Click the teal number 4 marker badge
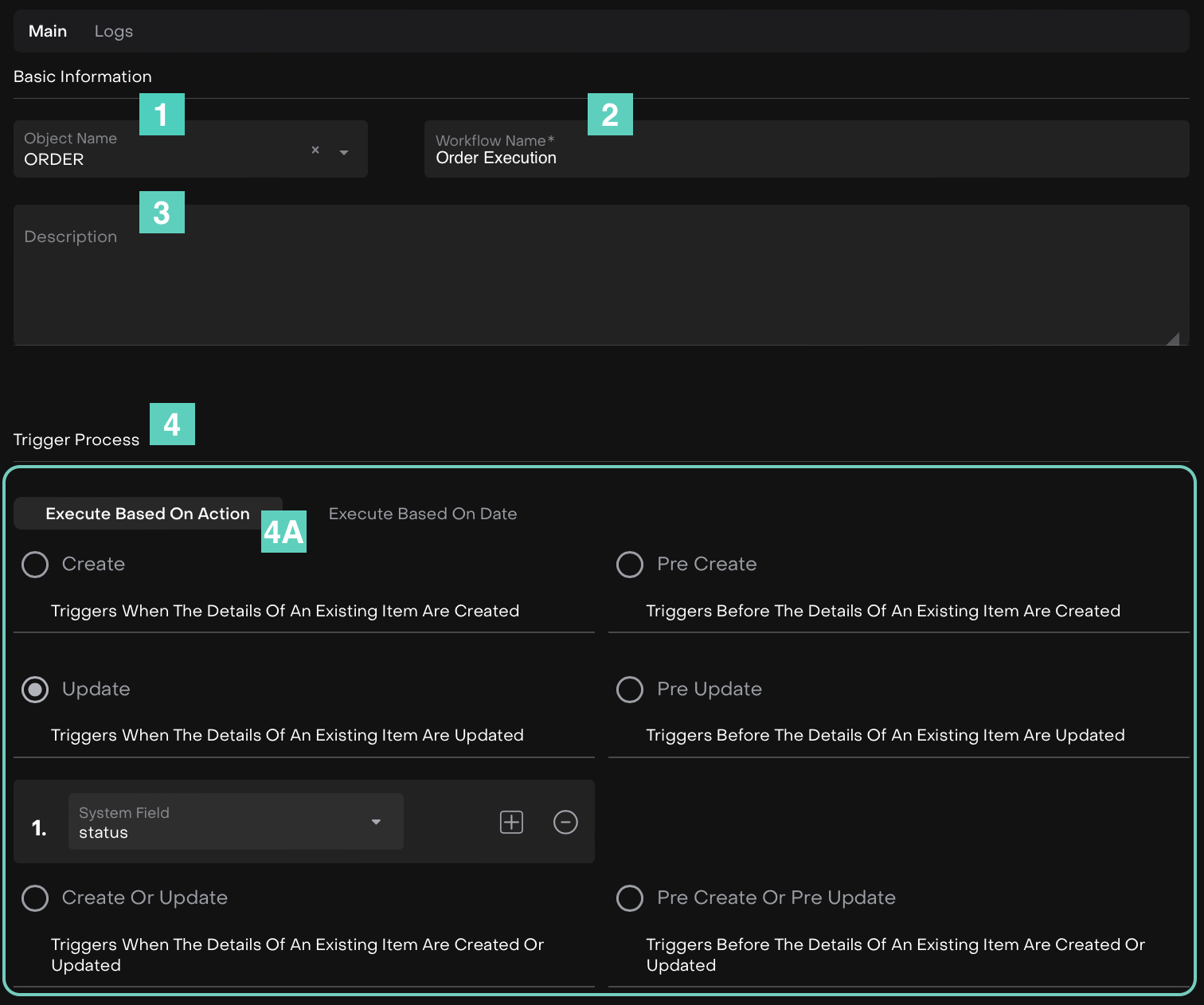1204x1005 pixels. click(x=172, y=424)
